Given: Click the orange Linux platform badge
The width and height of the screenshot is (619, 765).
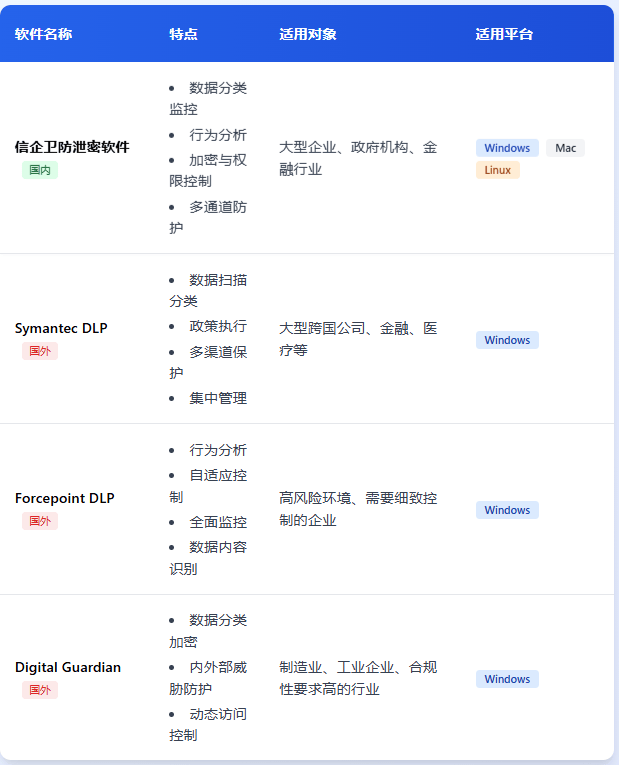Looking at the screenshot, I should click(498, 170).
